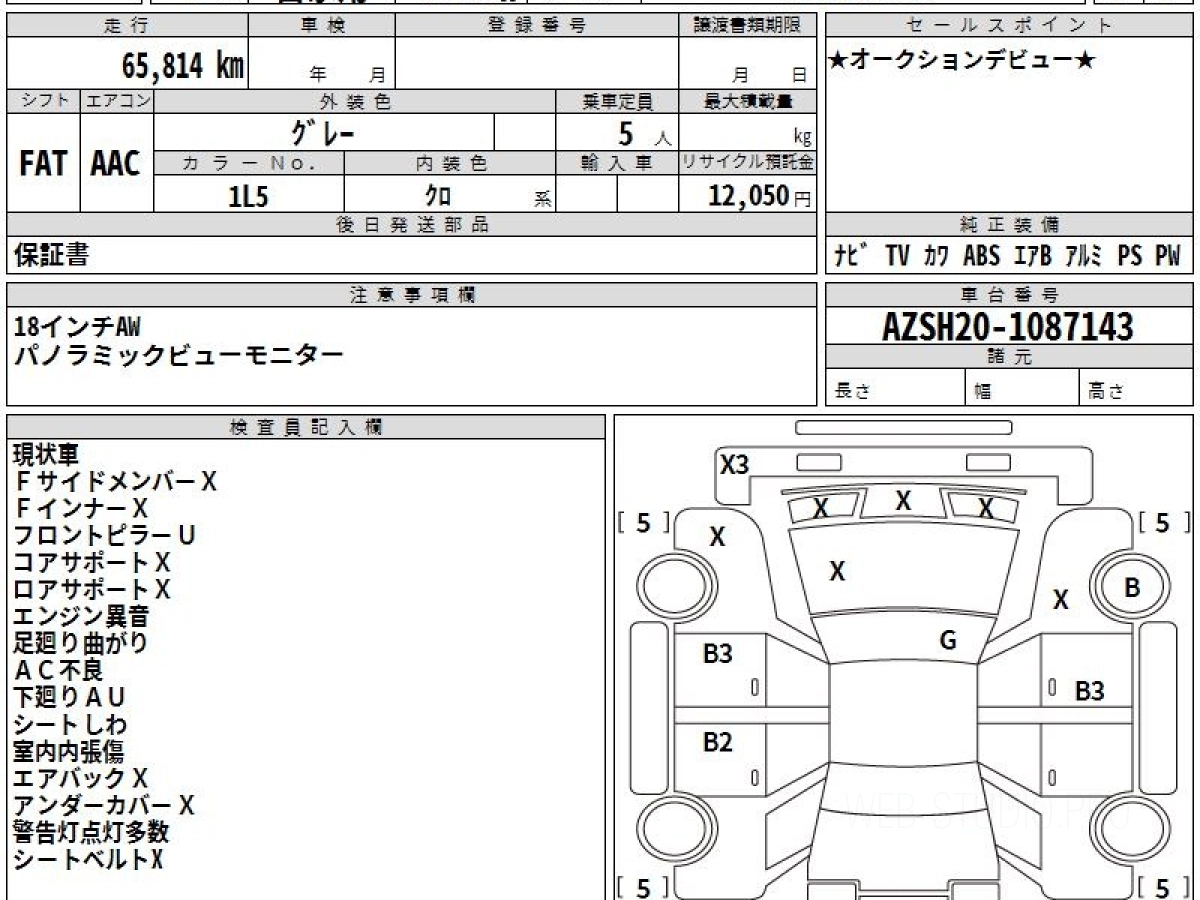The height and width of the screenshot is (900, 1200).
Task: Select the ロアサポート X line
Action: 92,590
